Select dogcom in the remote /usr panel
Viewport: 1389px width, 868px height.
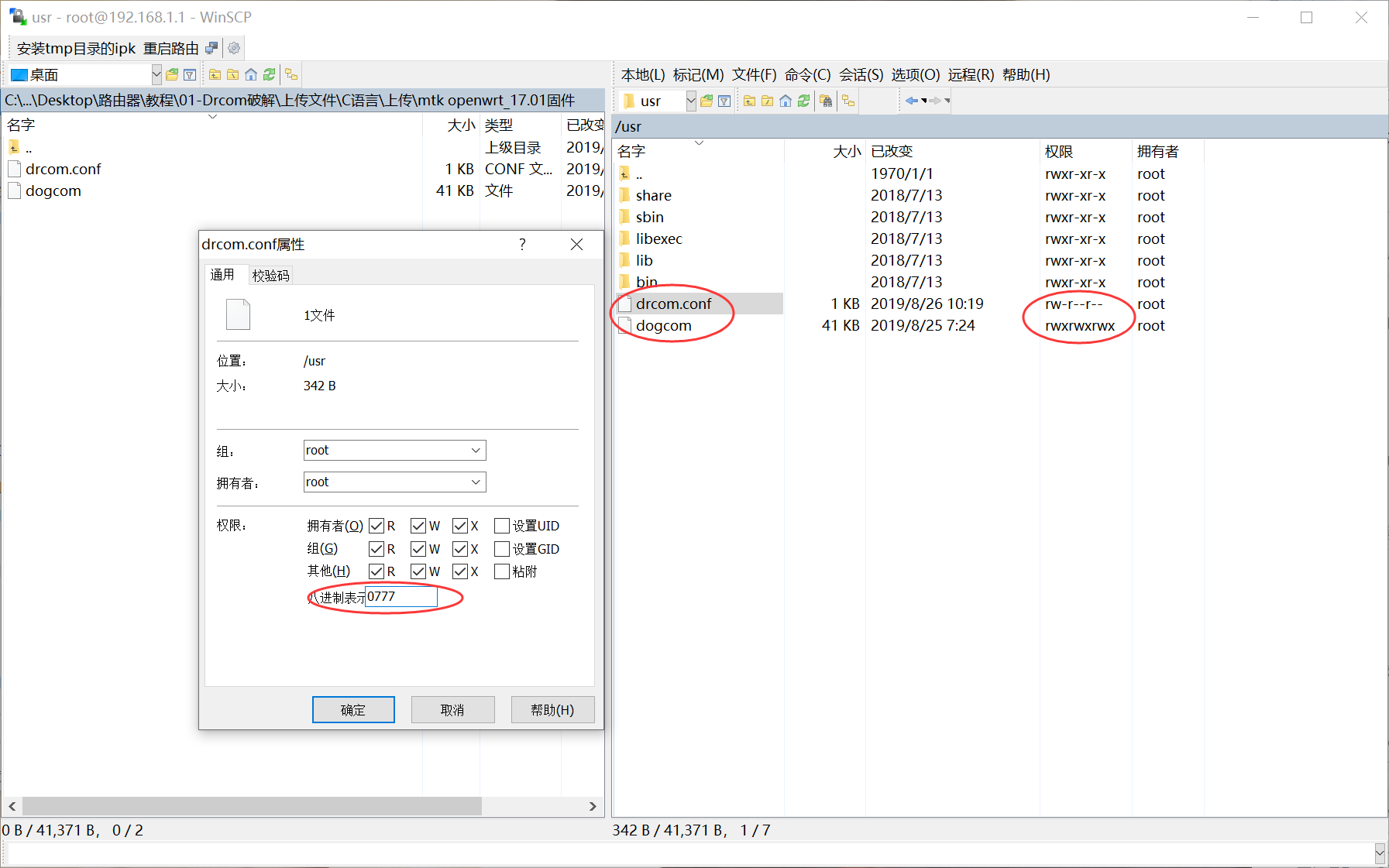coord(663,326)
